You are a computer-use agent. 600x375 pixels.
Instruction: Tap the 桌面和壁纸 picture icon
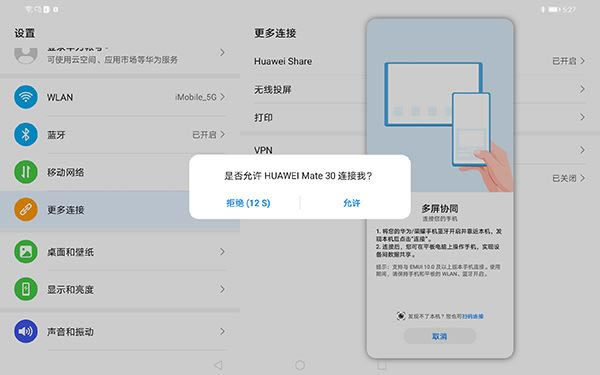26,251
